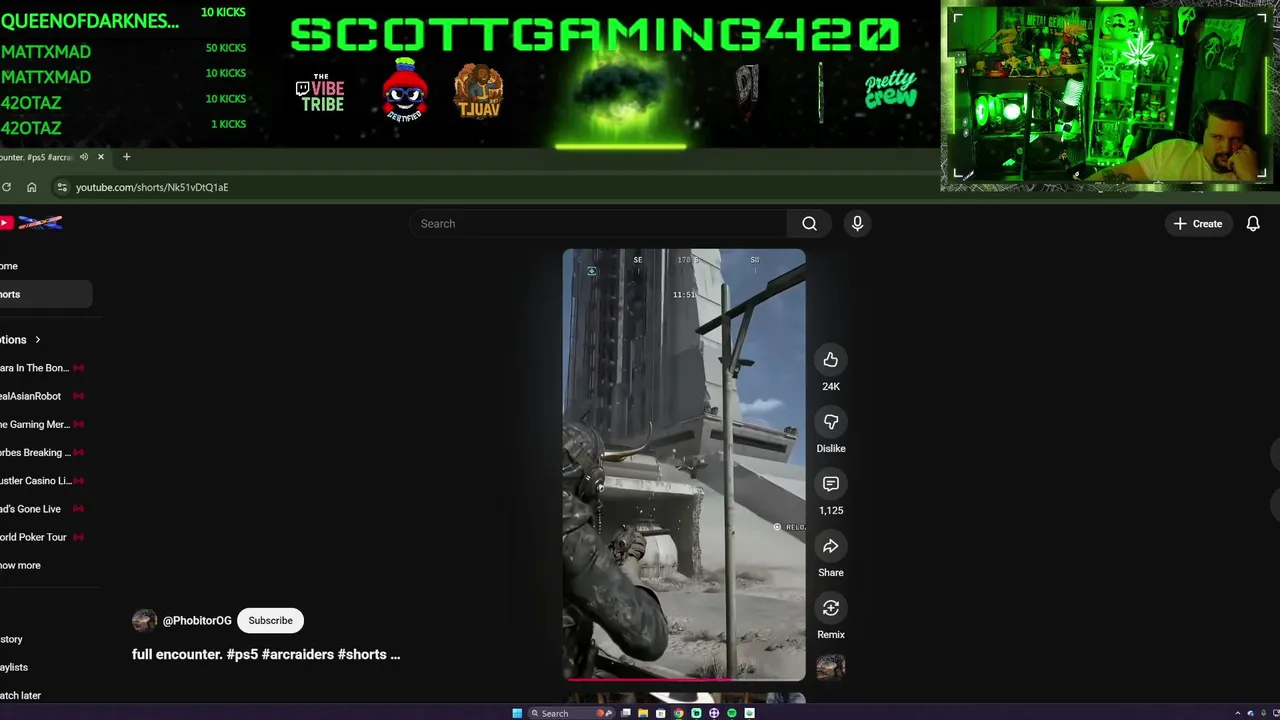The image size is (1280, 720).
Task: Open the comments showing 1,125
Action: pos(831,484)
